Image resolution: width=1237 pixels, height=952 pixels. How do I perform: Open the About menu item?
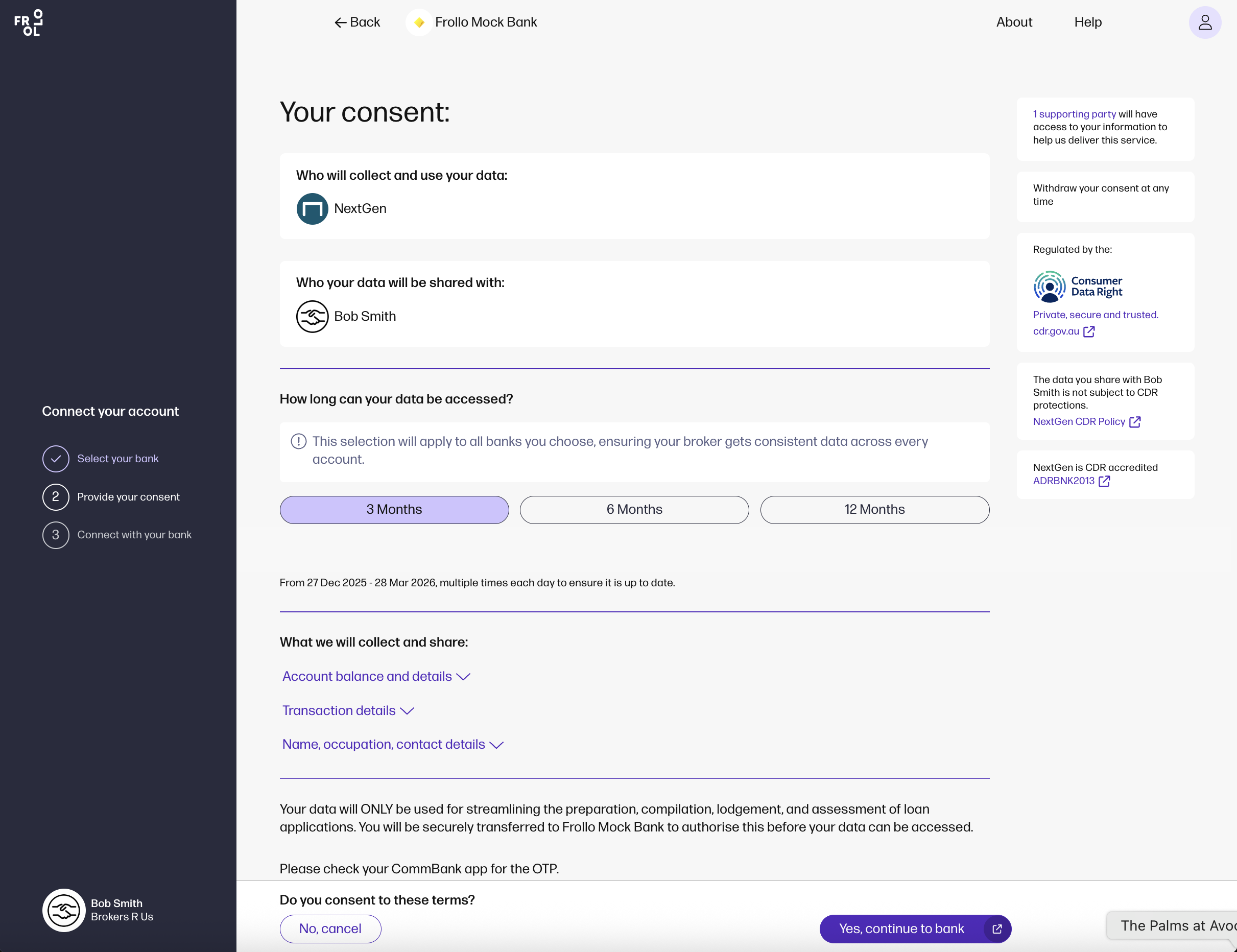[x=1014, y=22]
